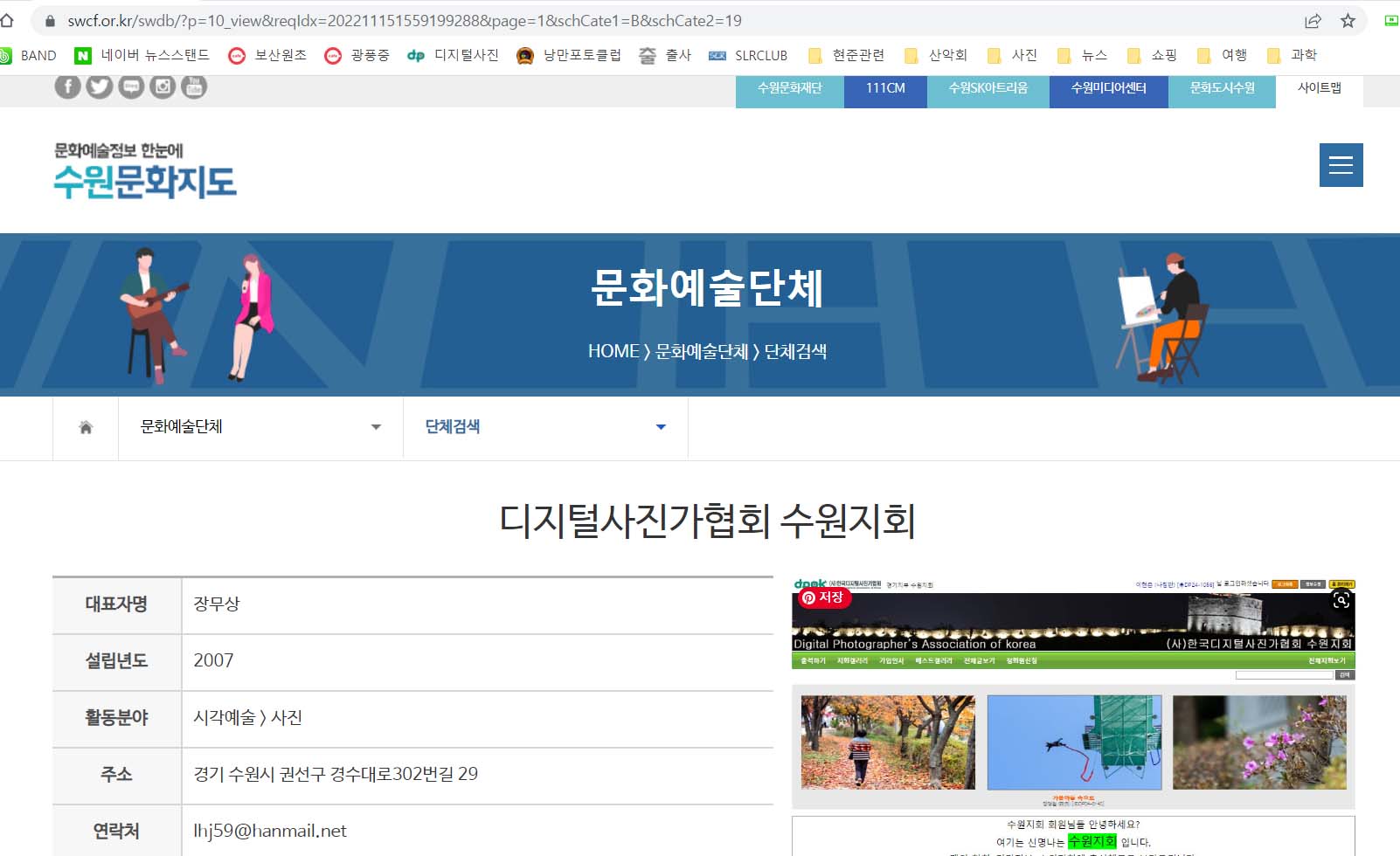Click the Instagram social icon
Screen dimensions: 1400x856
coord(163,86)
